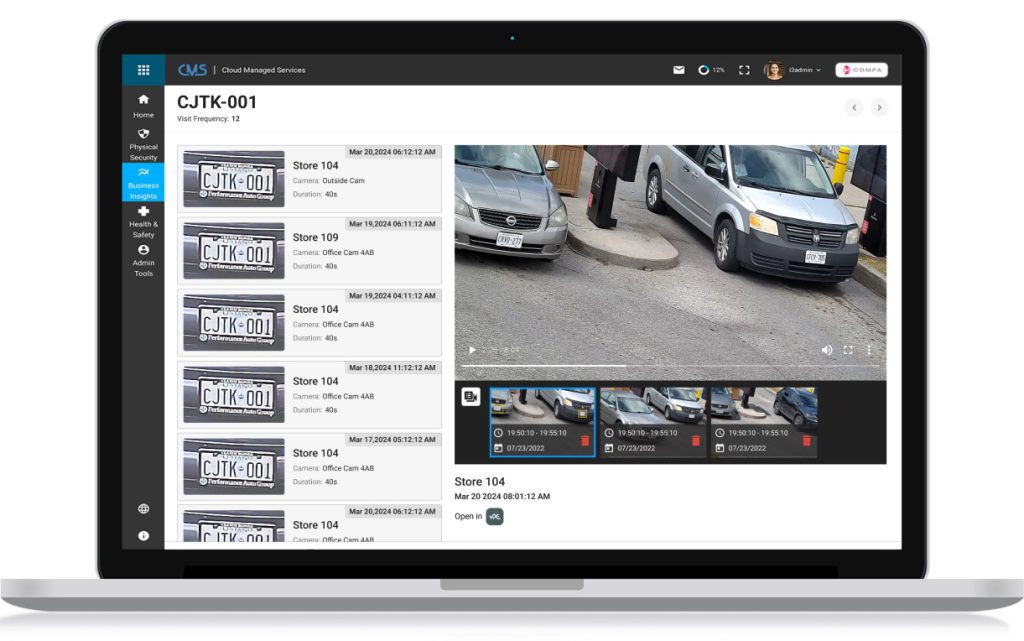Screen dimensions: 1024x641
Task: Select the Business Insights sidebar icon
Action: pos(143,181)
